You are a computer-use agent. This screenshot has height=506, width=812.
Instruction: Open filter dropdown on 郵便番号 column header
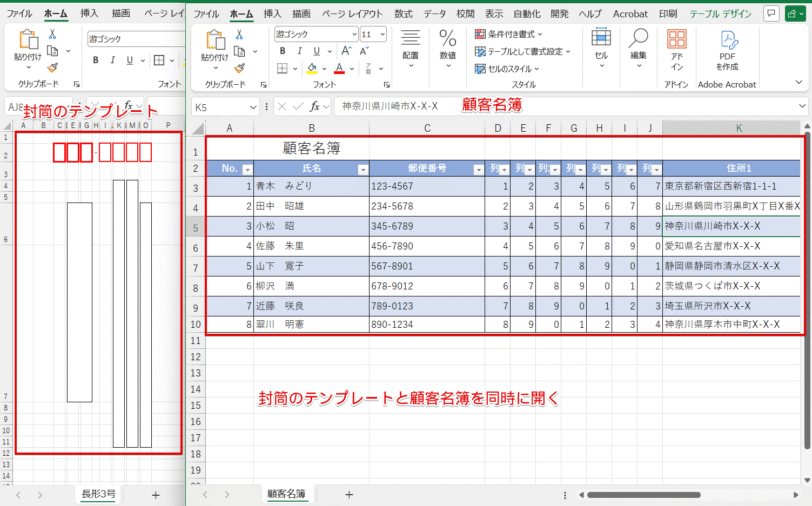pyautogui.click(x=478, y=169)
